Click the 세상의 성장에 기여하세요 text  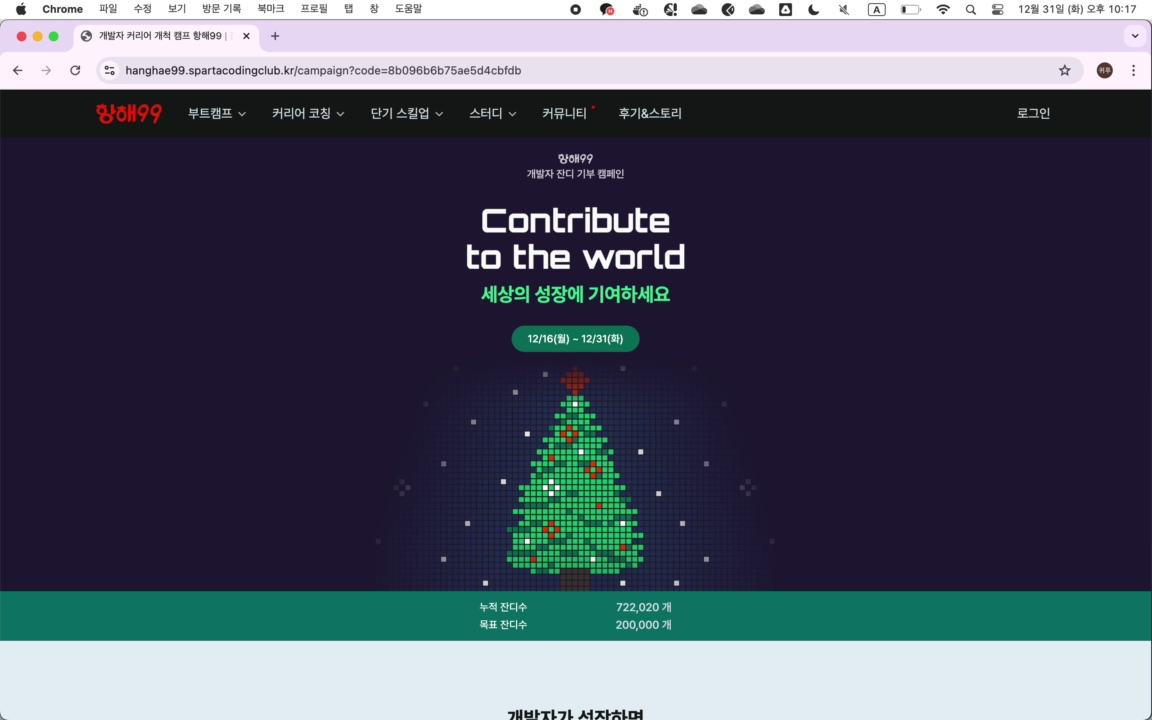(x=575, y=295)
